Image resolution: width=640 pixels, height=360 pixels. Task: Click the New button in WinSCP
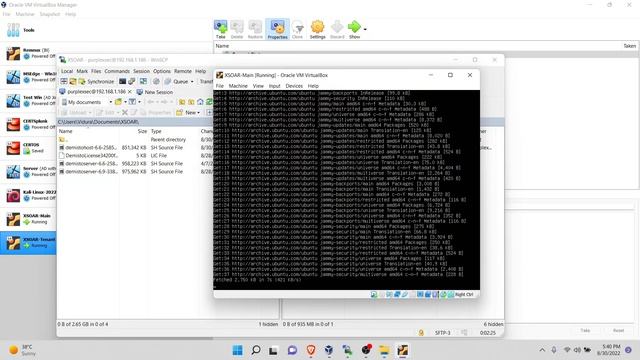tap(188, 112)
